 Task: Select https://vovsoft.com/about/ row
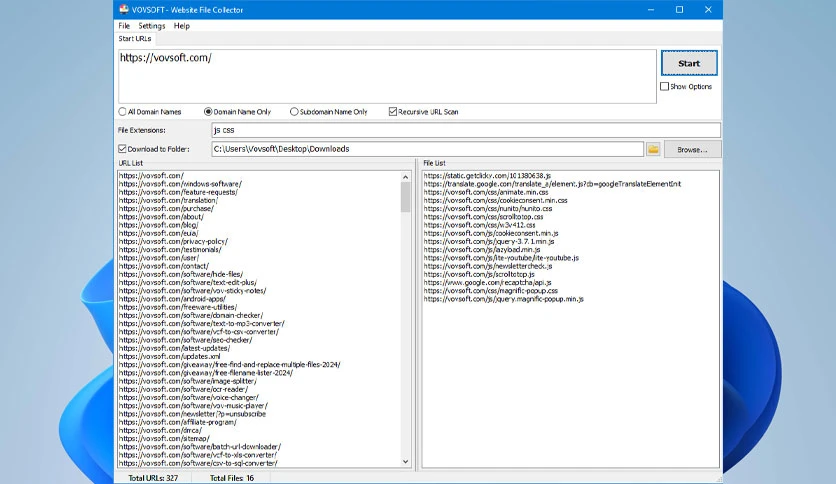pos(162,217)
